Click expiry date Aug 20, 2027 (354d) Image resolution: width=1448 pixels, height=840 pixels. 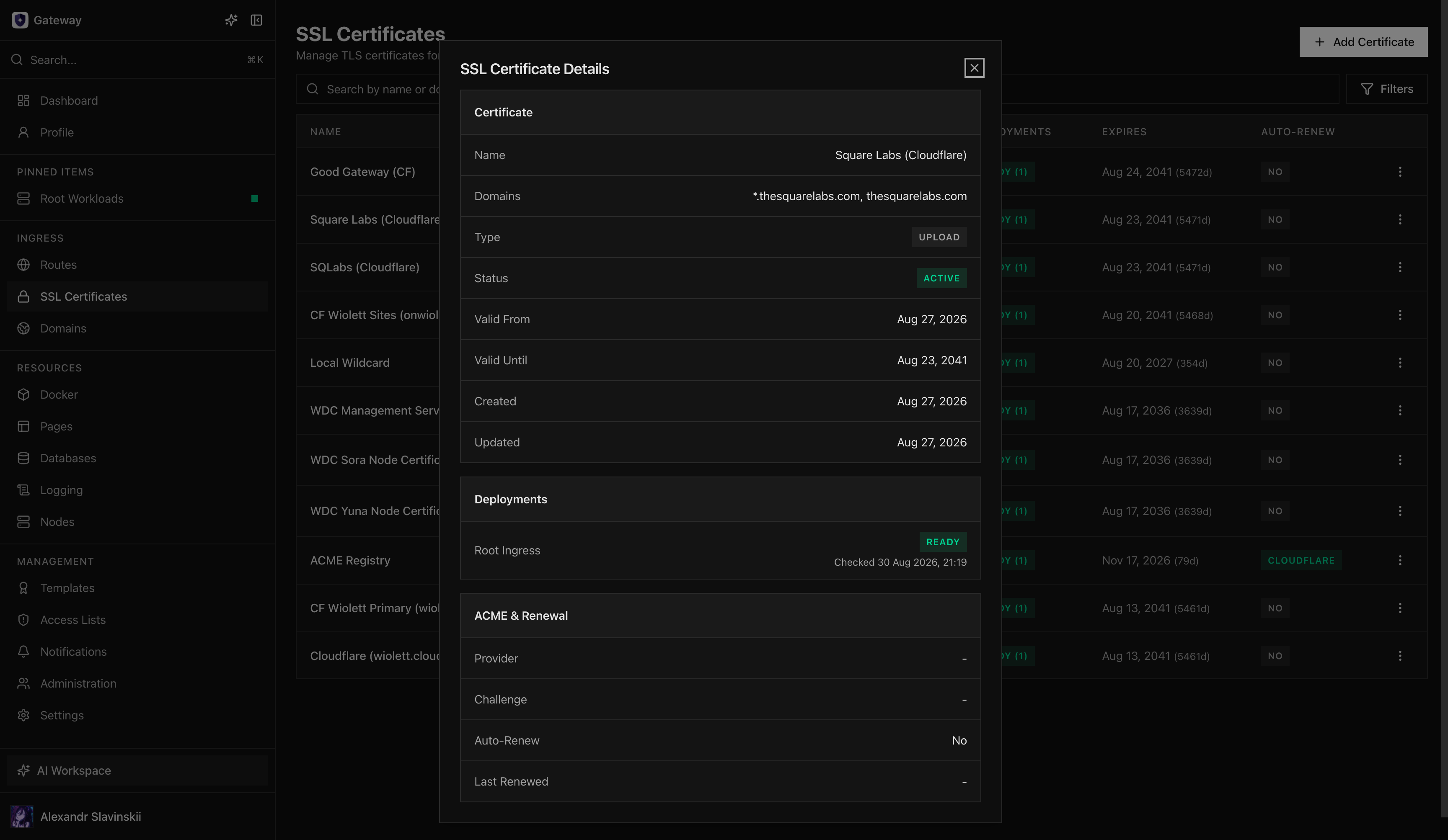[1154, 363]
